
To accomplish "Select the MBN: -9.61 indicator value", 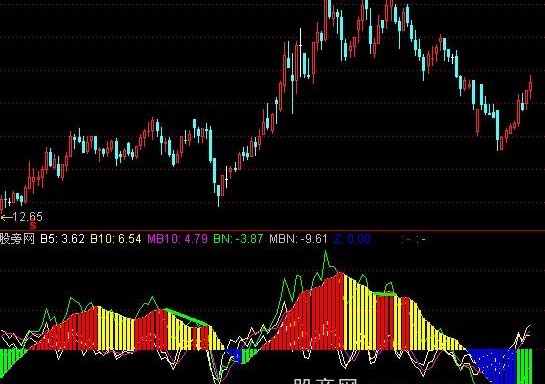I will click(x=298, y=239).
